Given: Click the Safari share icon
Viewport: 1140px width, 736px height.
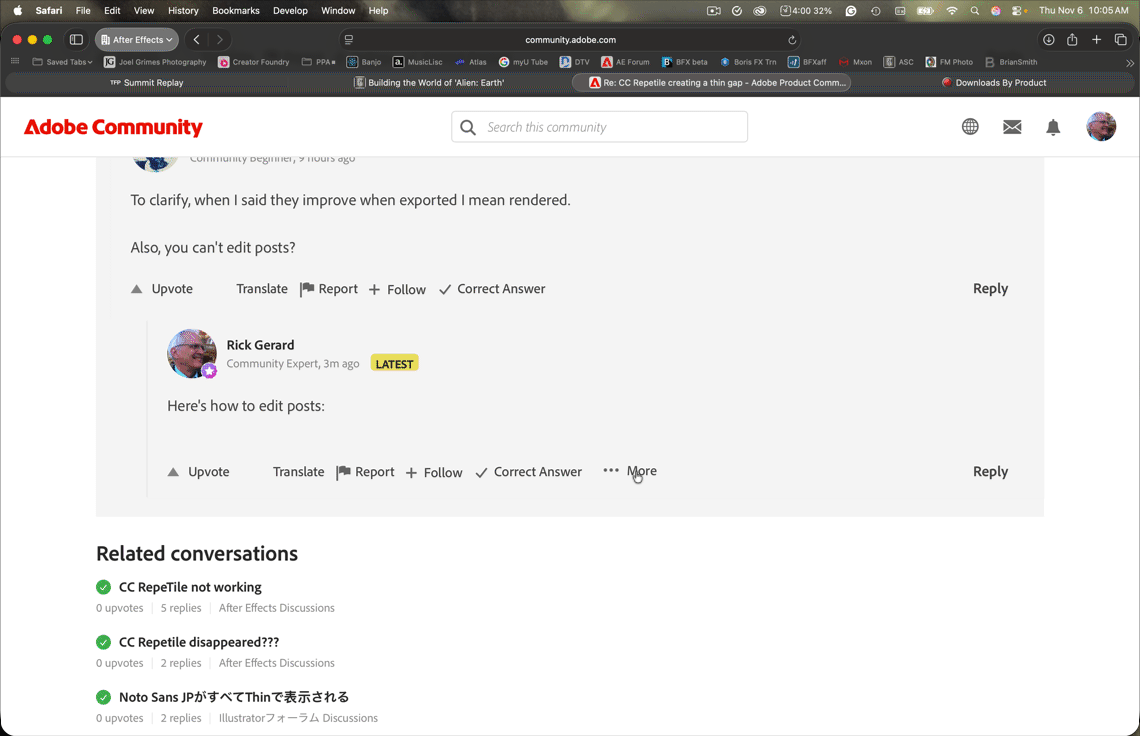Looking at the screenshot, I should click(1072, 39).
